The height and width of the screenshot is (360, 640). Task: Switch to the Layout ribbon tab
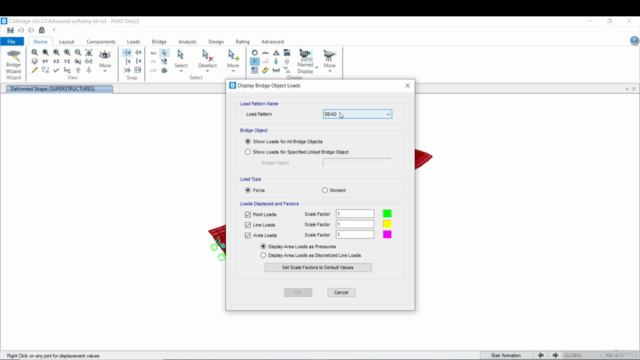67,42
